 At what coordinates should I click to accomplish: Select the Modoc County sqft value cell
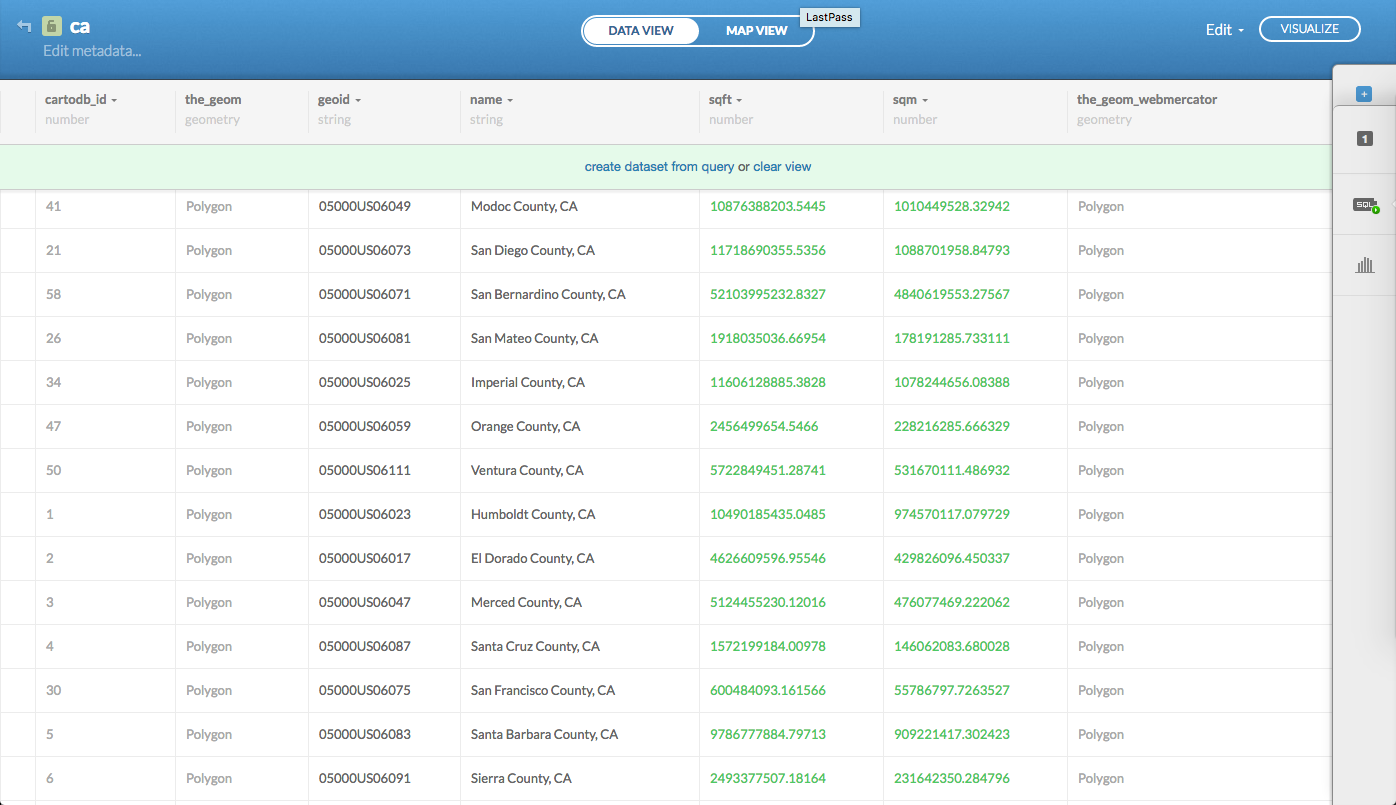click(768, 207)
